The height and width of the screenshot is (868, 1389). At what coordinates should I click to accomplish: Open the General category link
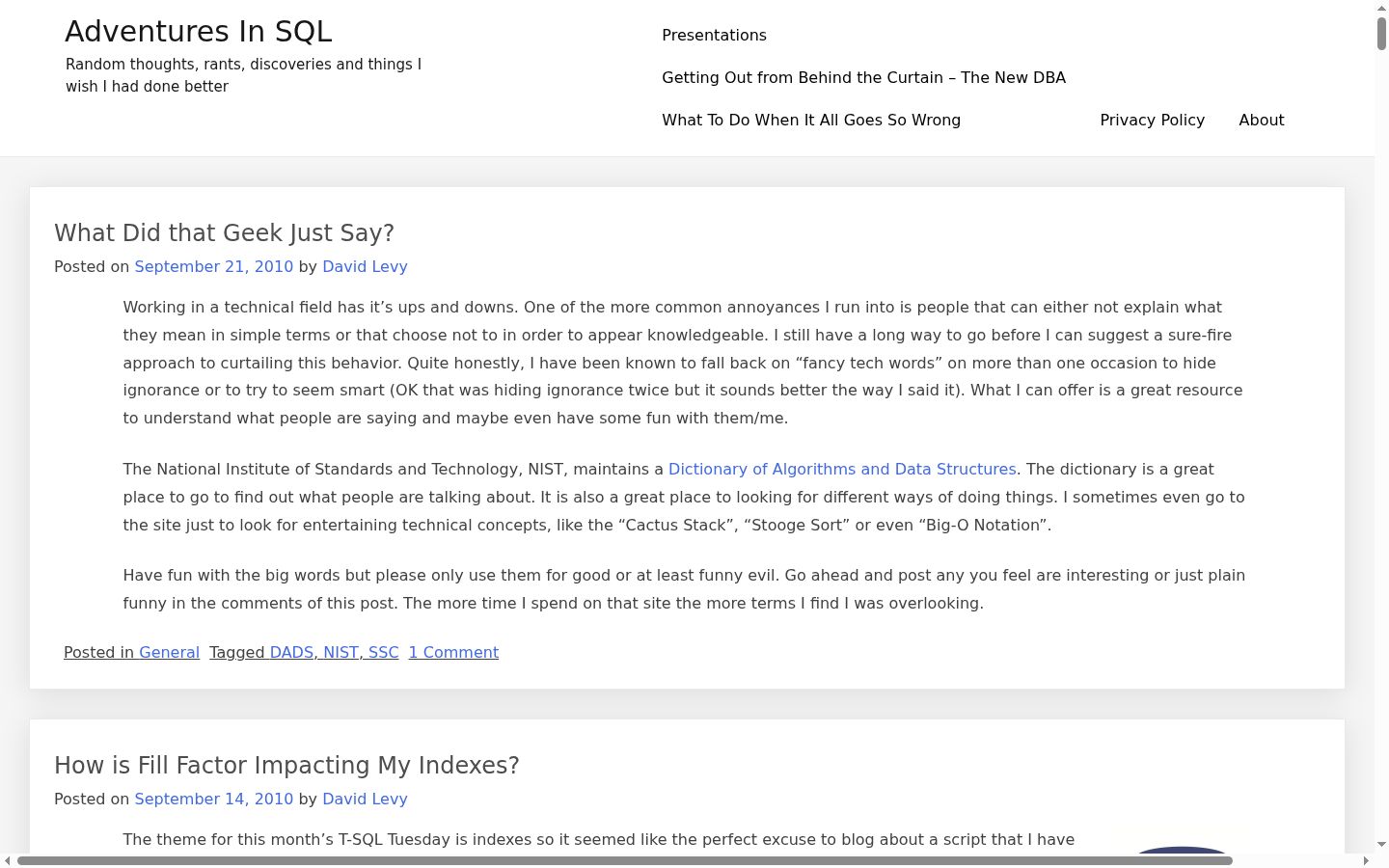click(169, 653)
